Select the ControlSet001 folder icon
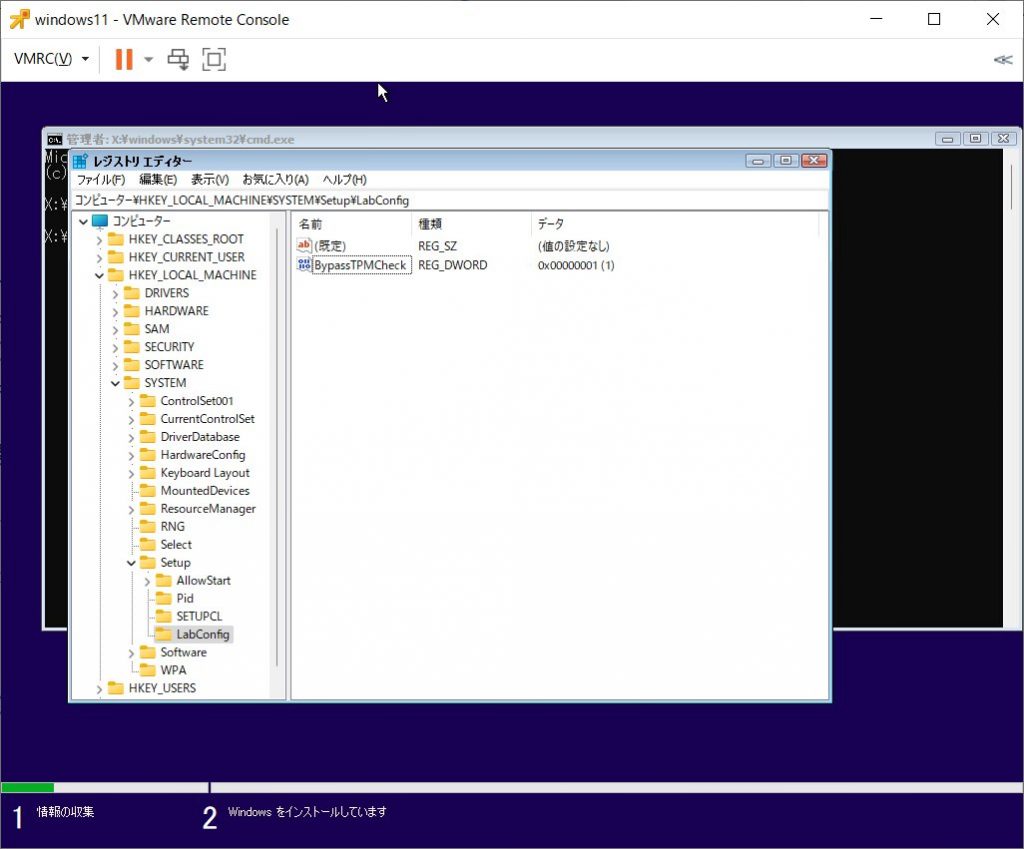Image resolution: width=1024 pixels, height=849 pixels. pyautogui.click(x=148, y=400)
